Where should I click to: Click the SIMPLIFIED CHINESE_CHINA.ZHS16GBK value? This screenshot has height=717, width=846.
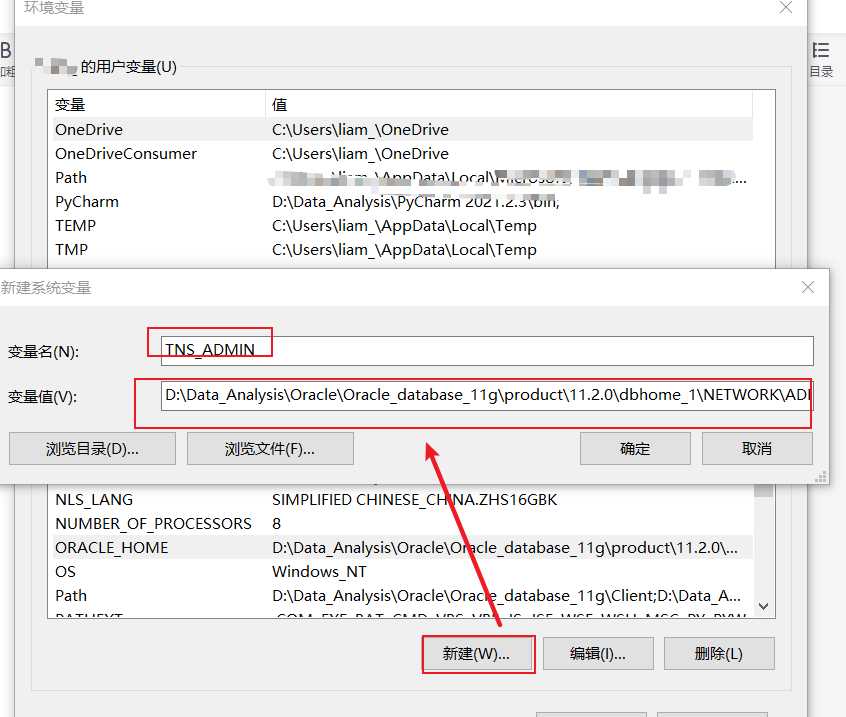click(x=414, y=500)
